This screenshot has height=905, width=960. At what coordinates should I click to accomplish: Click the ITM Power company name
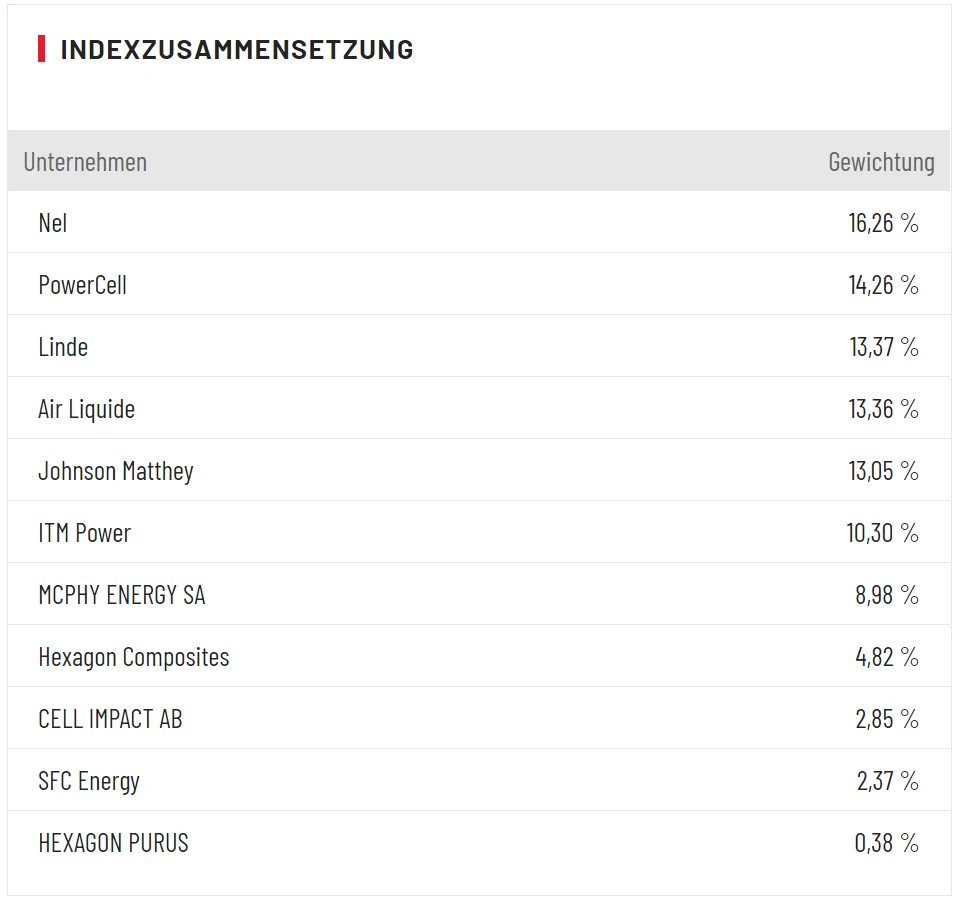coord(84,533)
